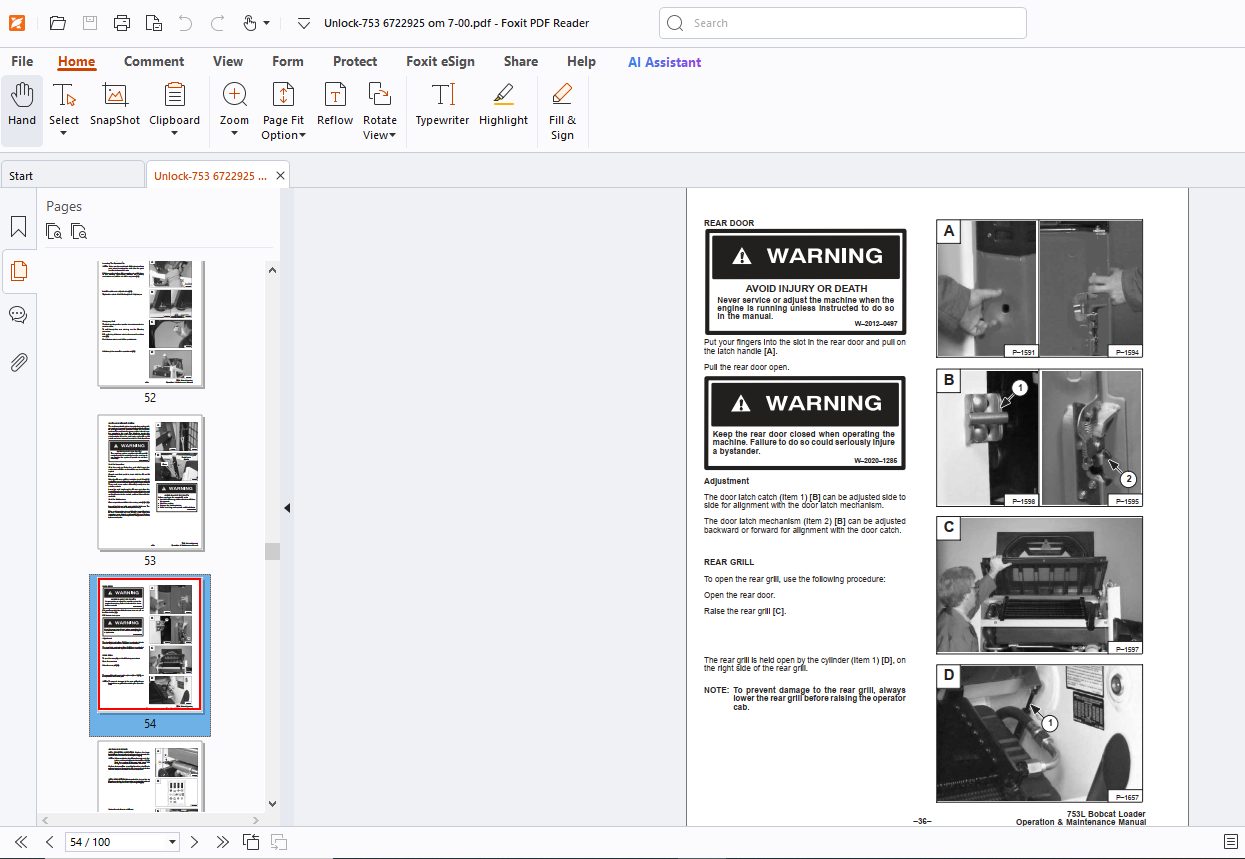Screen dimensions: 1245x859
Task: Open the Bookmarks panel icon
Action: 18,227
